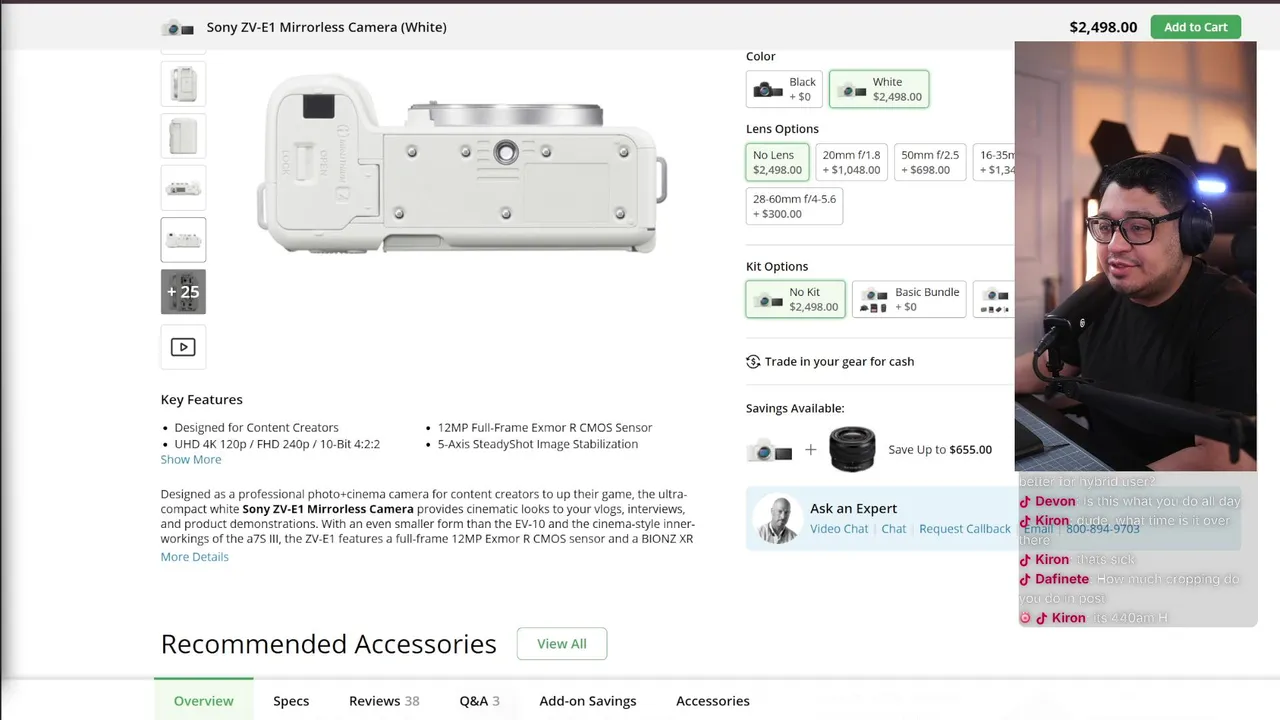Image resolution: width=1280 pixels, height=720 pixels.
Task: Open the product video thumbnail icon
Action: (x=183, y=347)
